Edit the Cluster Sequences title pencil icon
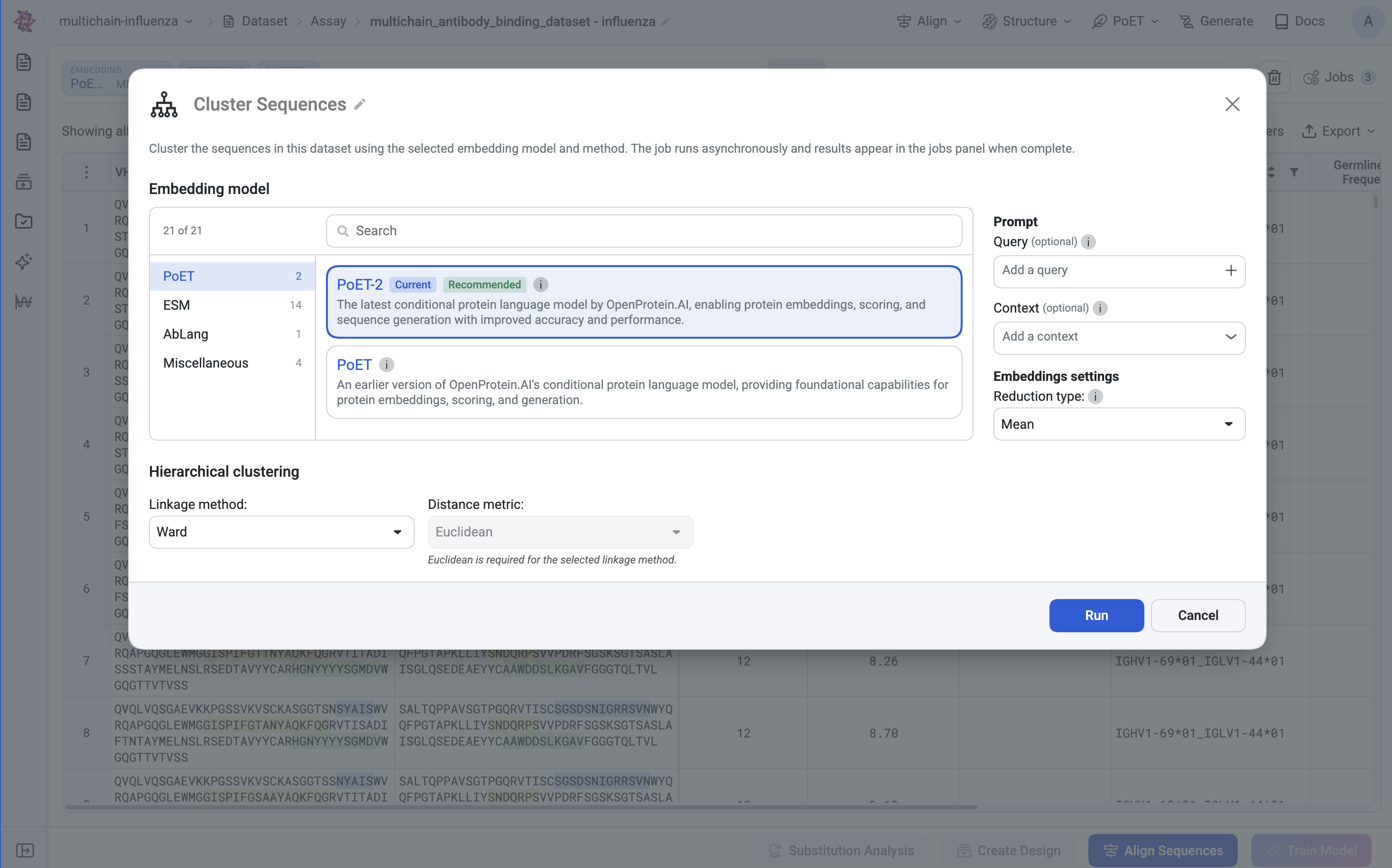The image size is (1392, 868). click(x=360, y=104)
